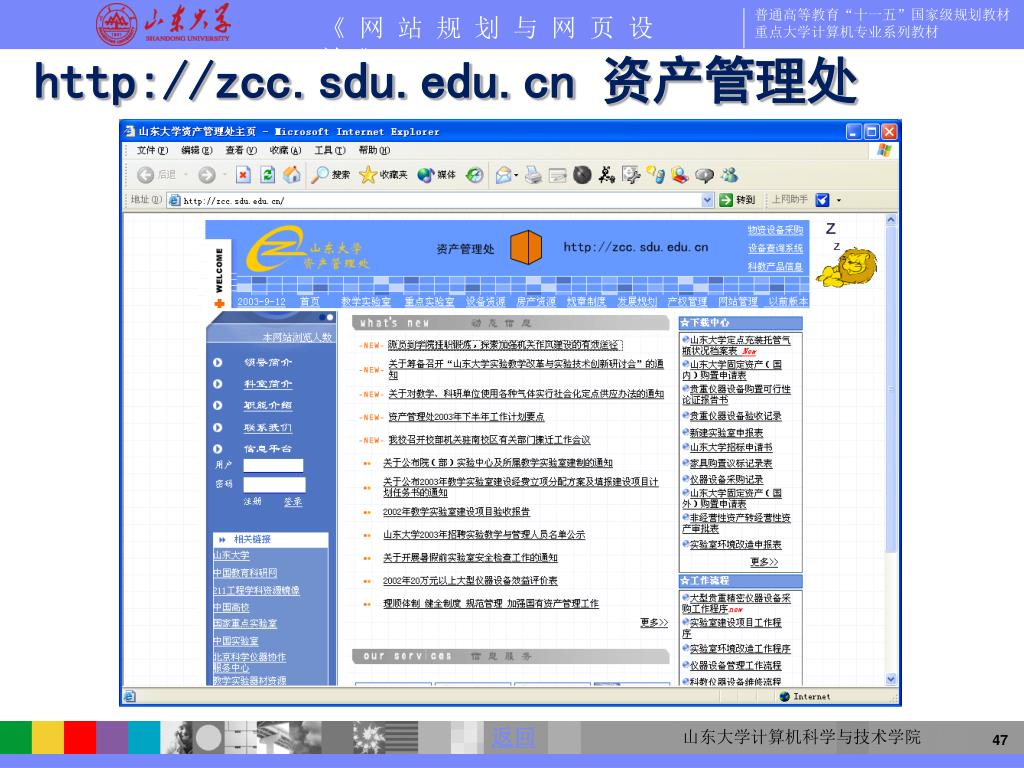Image resolution: width=1024 pixels, height=768 pixels.
Task: Click the 设备查询系统 banner link
Action: click(775, 248)
